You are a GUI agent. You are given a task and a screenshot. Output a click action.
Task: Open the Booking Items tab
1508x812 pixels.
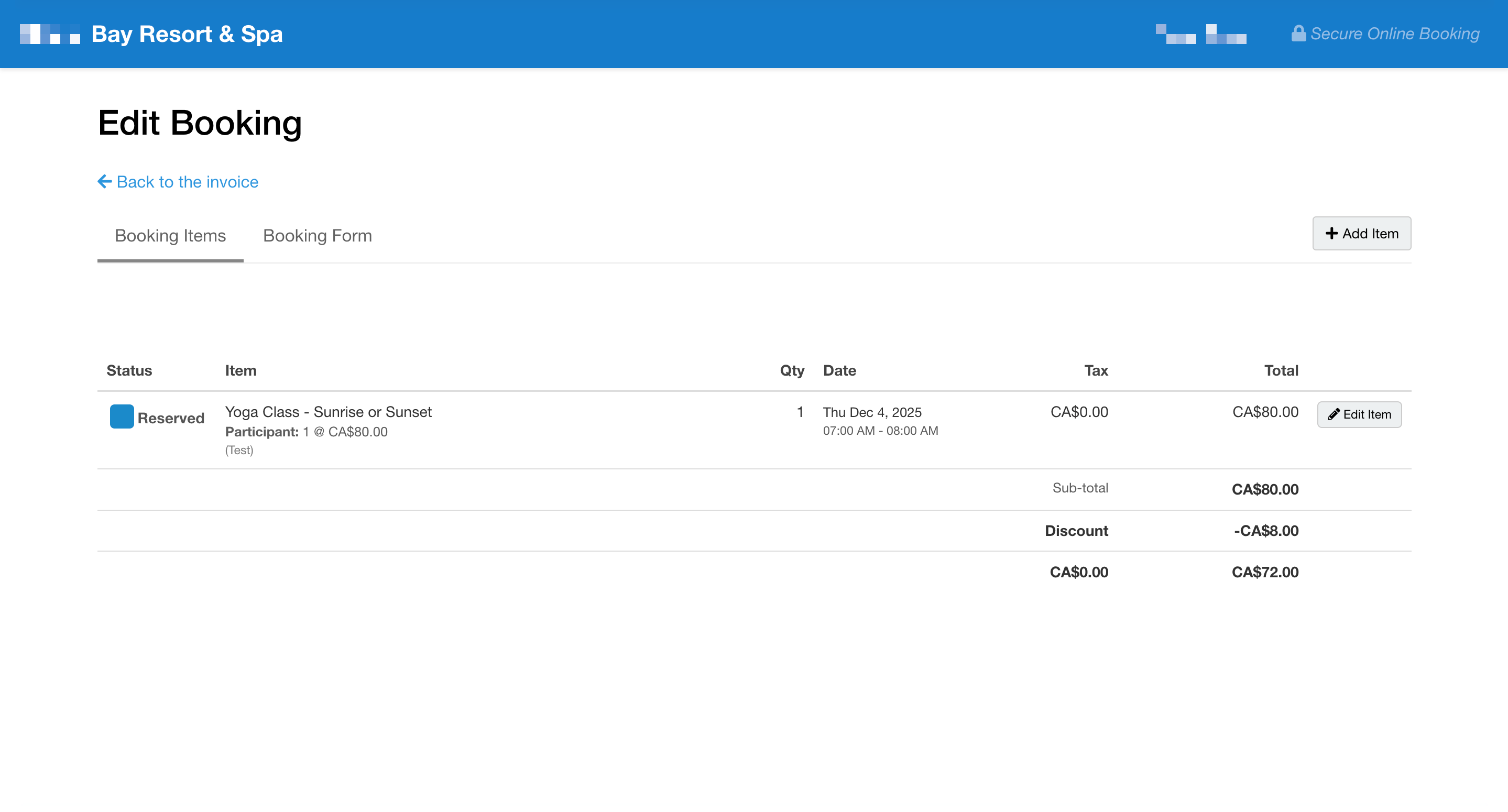tap(170, 235)
